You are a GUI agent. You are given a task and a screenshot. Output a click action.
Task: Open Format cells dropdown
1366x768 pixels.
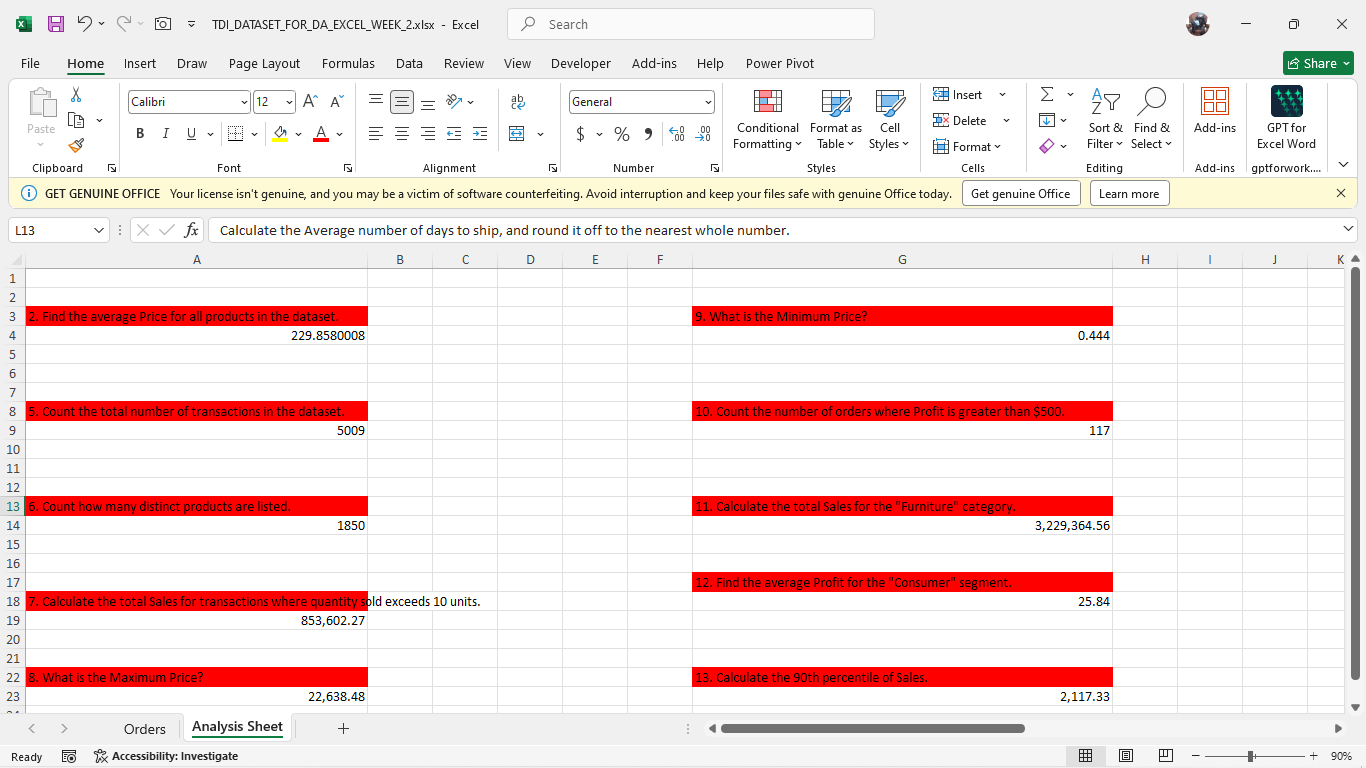(x=969, y=147)
